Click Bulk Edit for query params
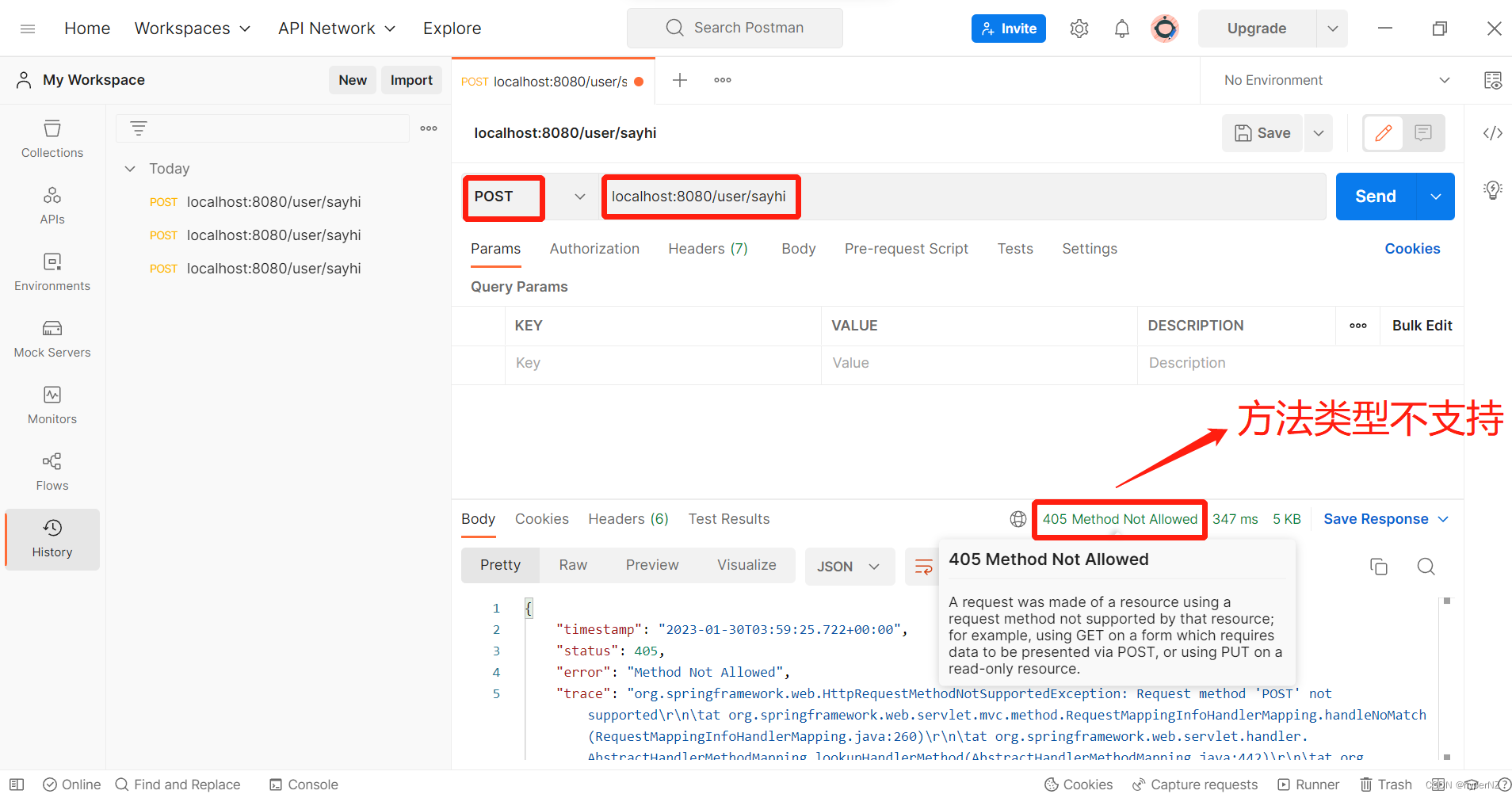The width and height of the screenshot is (1512, 798). pos(1422,326)
